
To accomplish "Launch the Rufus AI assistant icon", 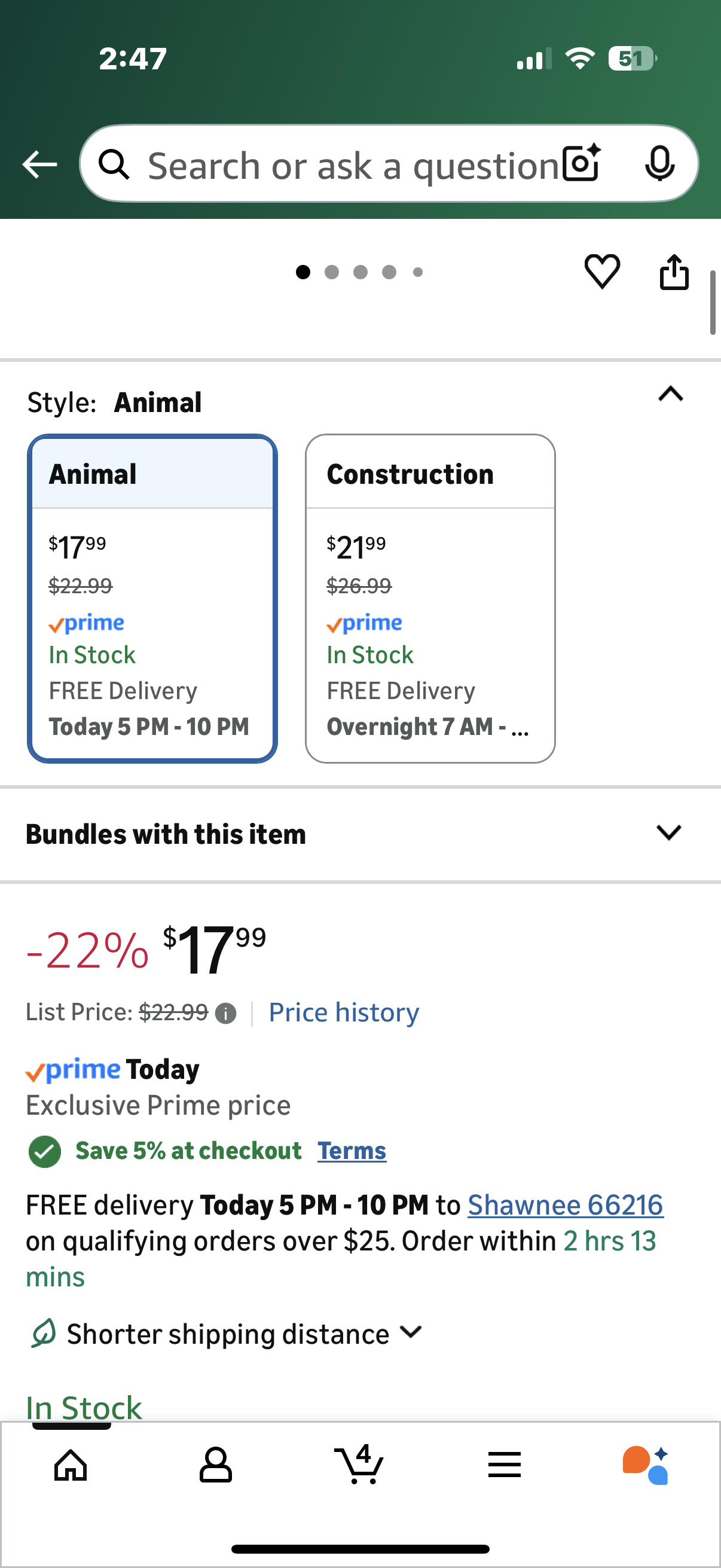I will coord(645,1464).
